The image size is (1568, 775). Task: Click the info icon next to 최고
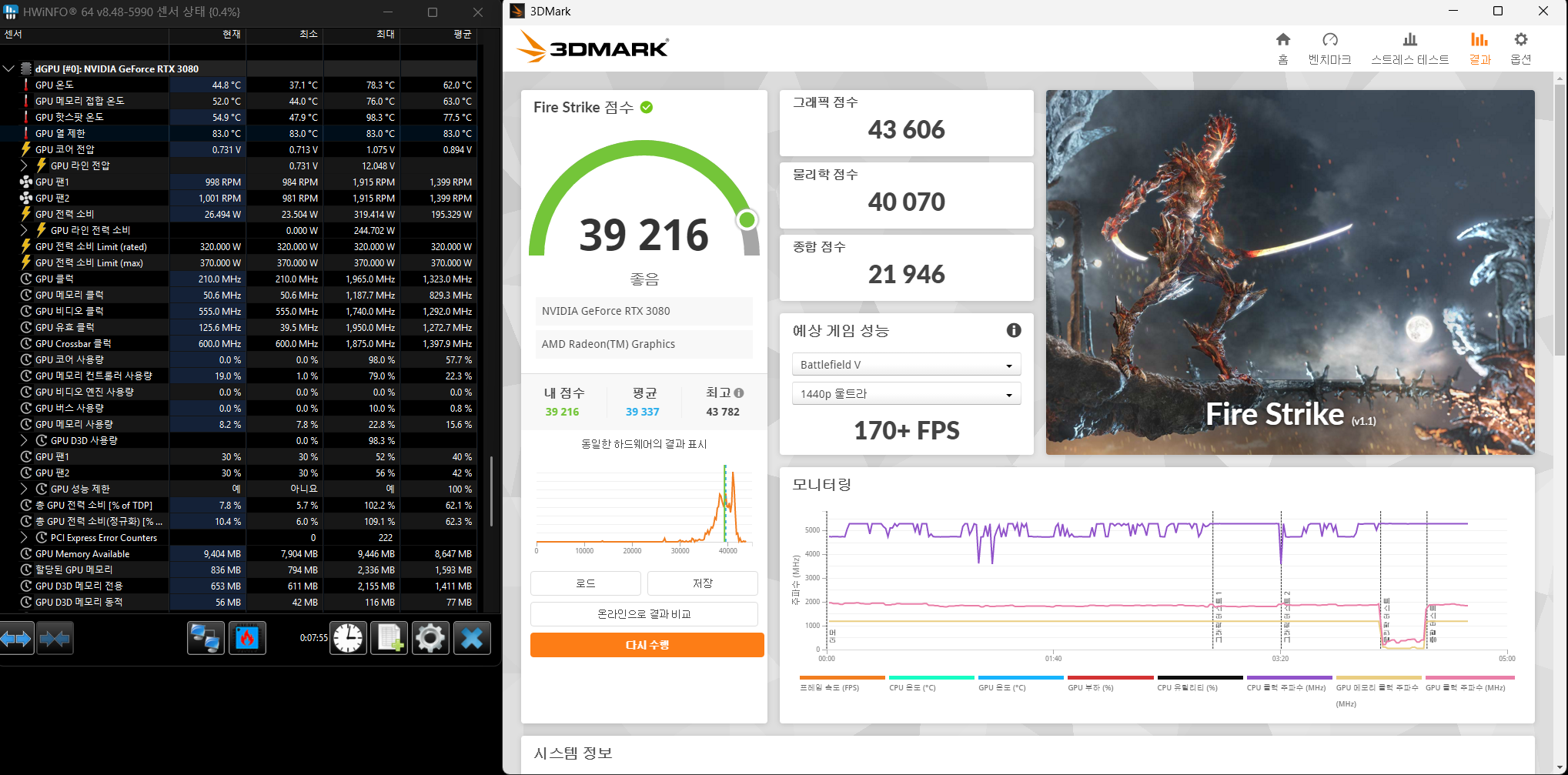739,393
